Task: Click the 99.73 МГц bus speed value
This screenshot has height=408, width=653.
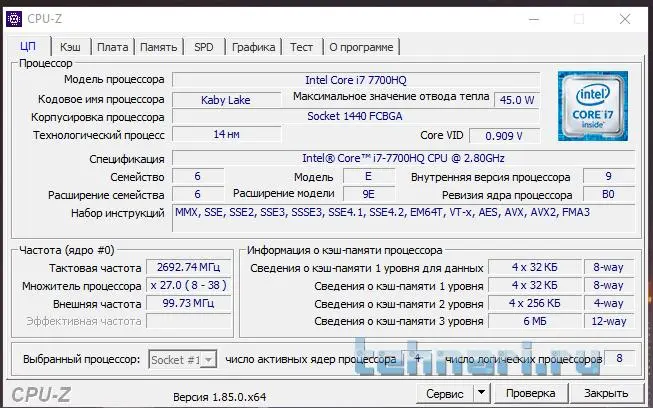Action: [x=189, y=303]
